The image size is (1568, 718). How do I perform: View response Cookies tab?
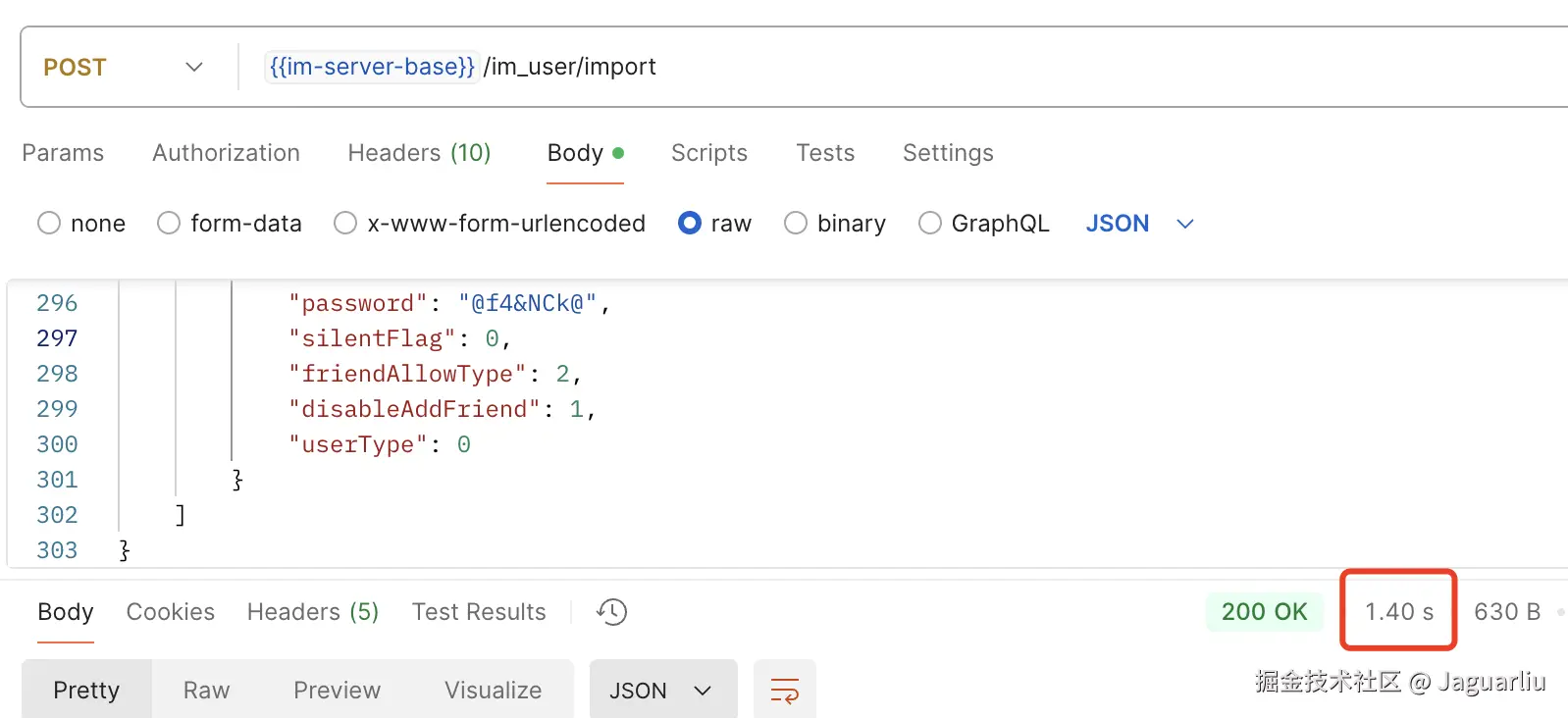pyautogui.click(x=170, y=612)
